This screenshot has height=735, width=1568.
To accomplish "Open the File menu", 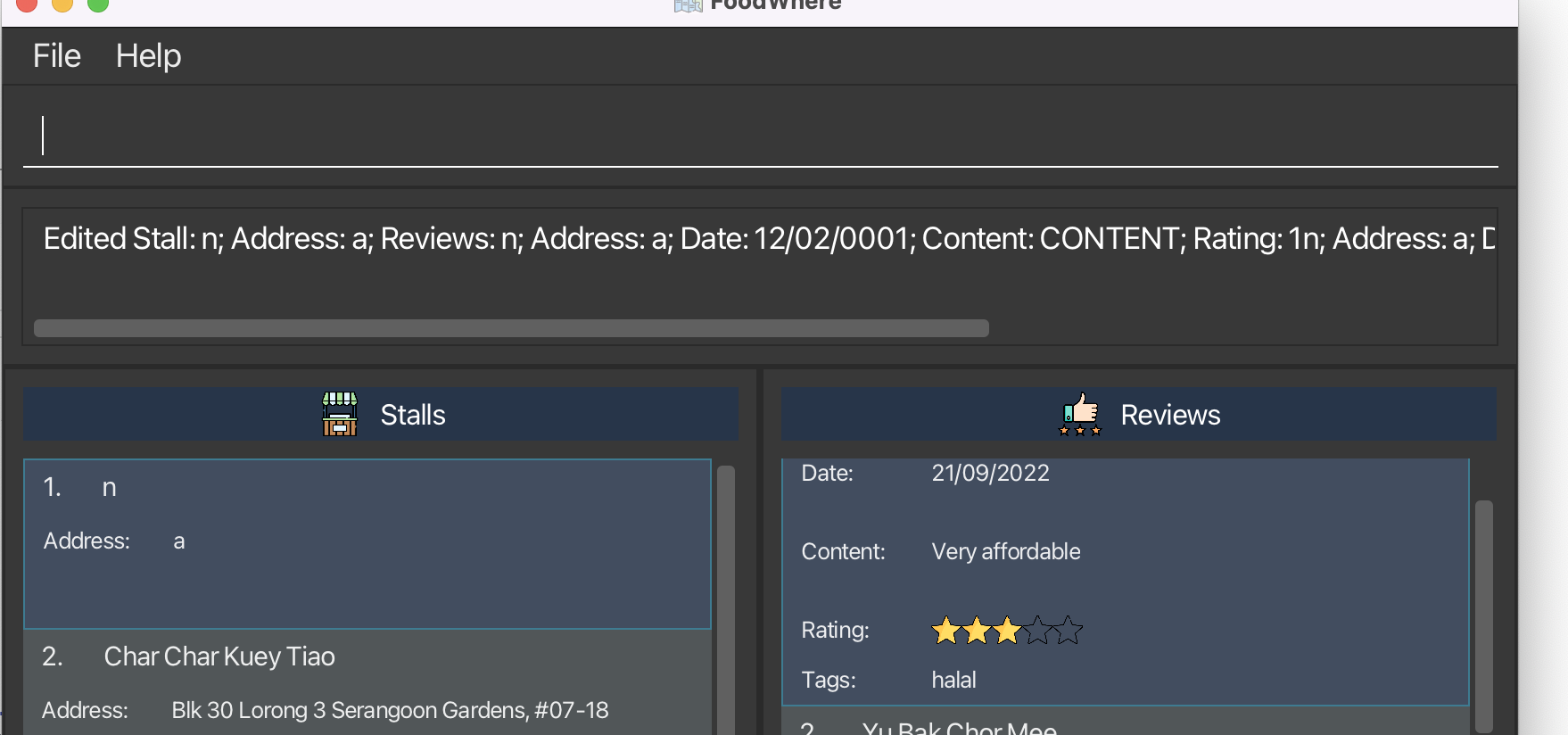I will pyautogui.click(x=57, y=56).
